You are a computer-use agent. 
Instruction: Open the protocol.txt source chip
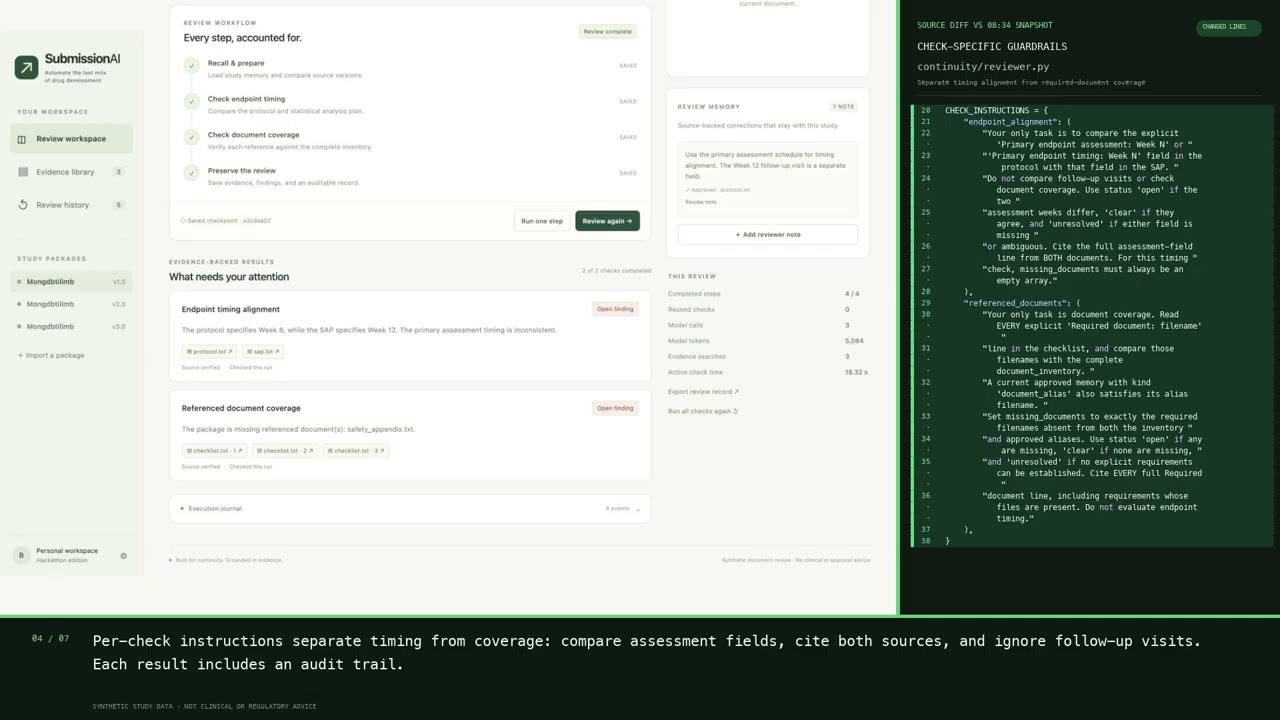[x=210, y=352]
